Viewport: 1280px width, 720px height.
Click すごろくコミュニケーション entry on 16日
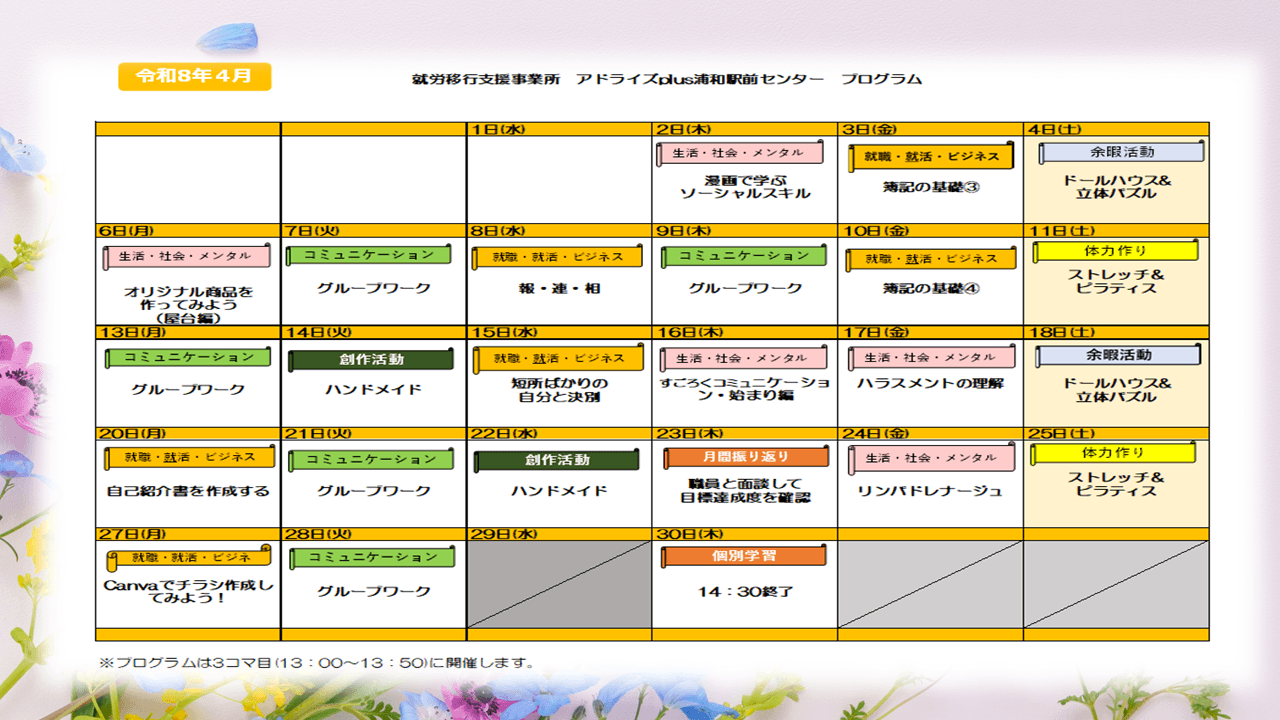(744, 390)
